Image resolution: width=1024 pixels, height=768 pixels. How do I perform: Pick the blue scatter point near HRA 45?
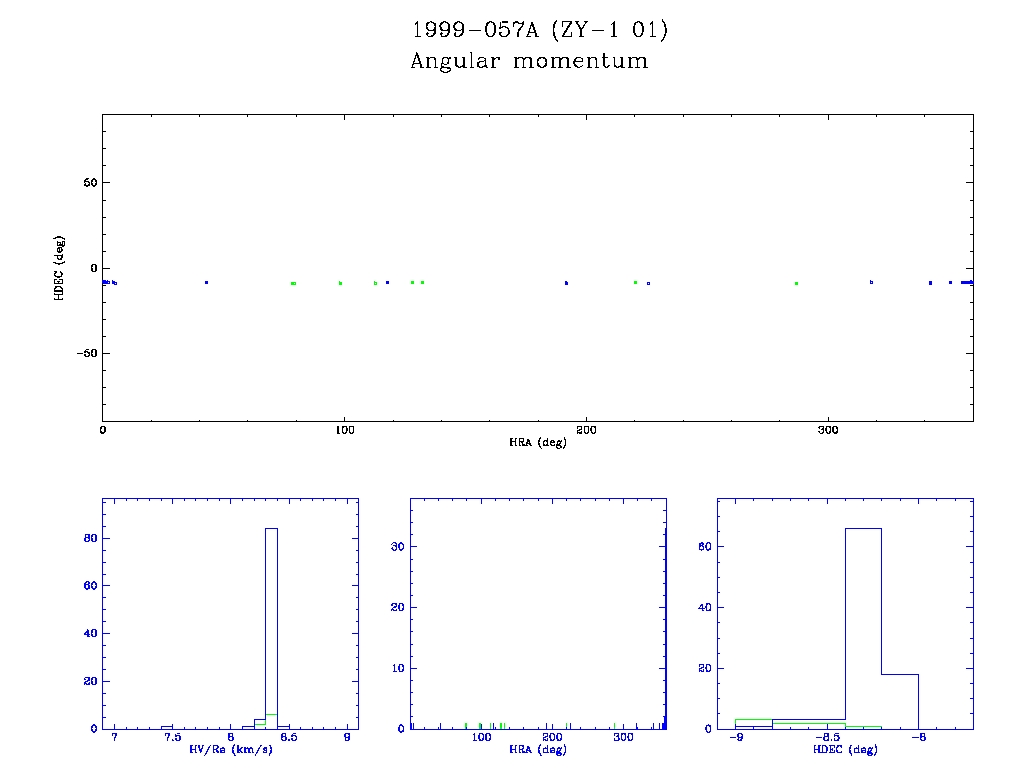[206, 282]
